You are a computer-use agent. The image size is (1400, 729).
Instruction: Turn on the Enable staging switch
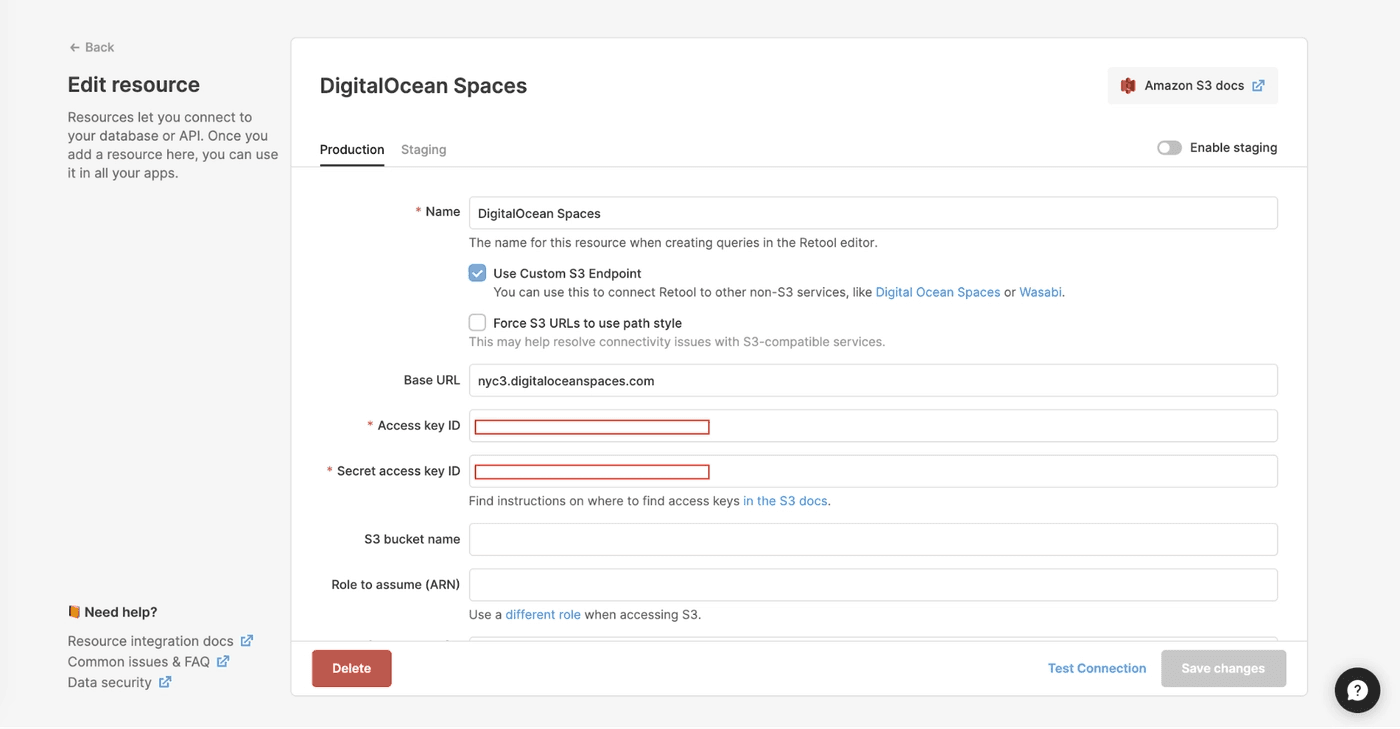1169,148
